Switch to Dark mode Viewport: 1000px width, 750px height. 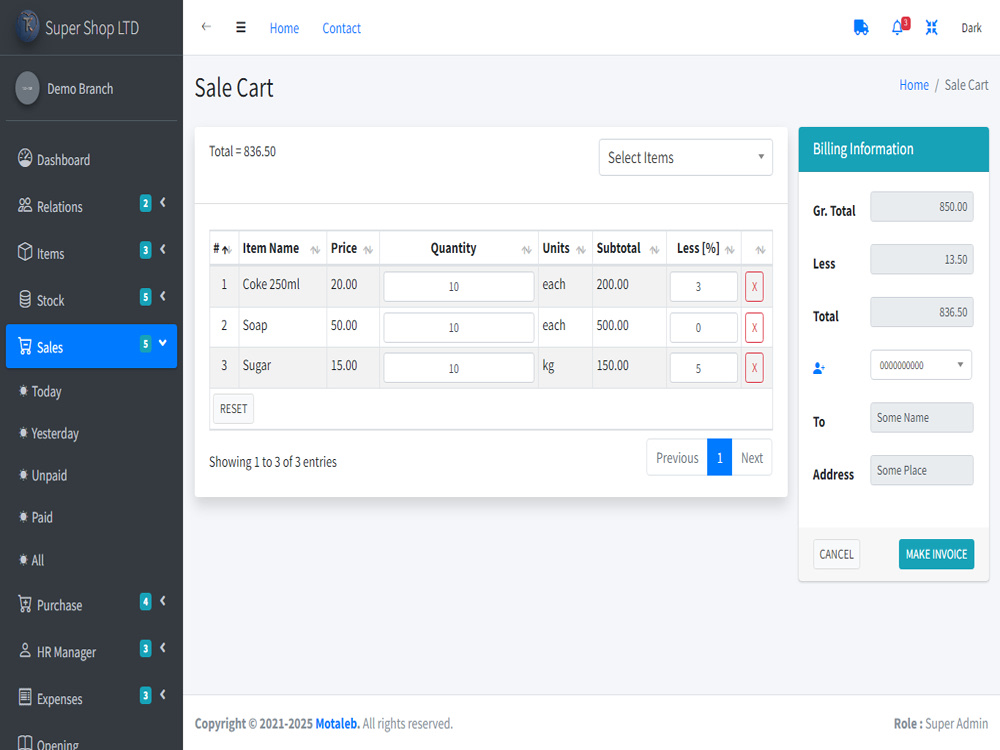coord(971,27)
